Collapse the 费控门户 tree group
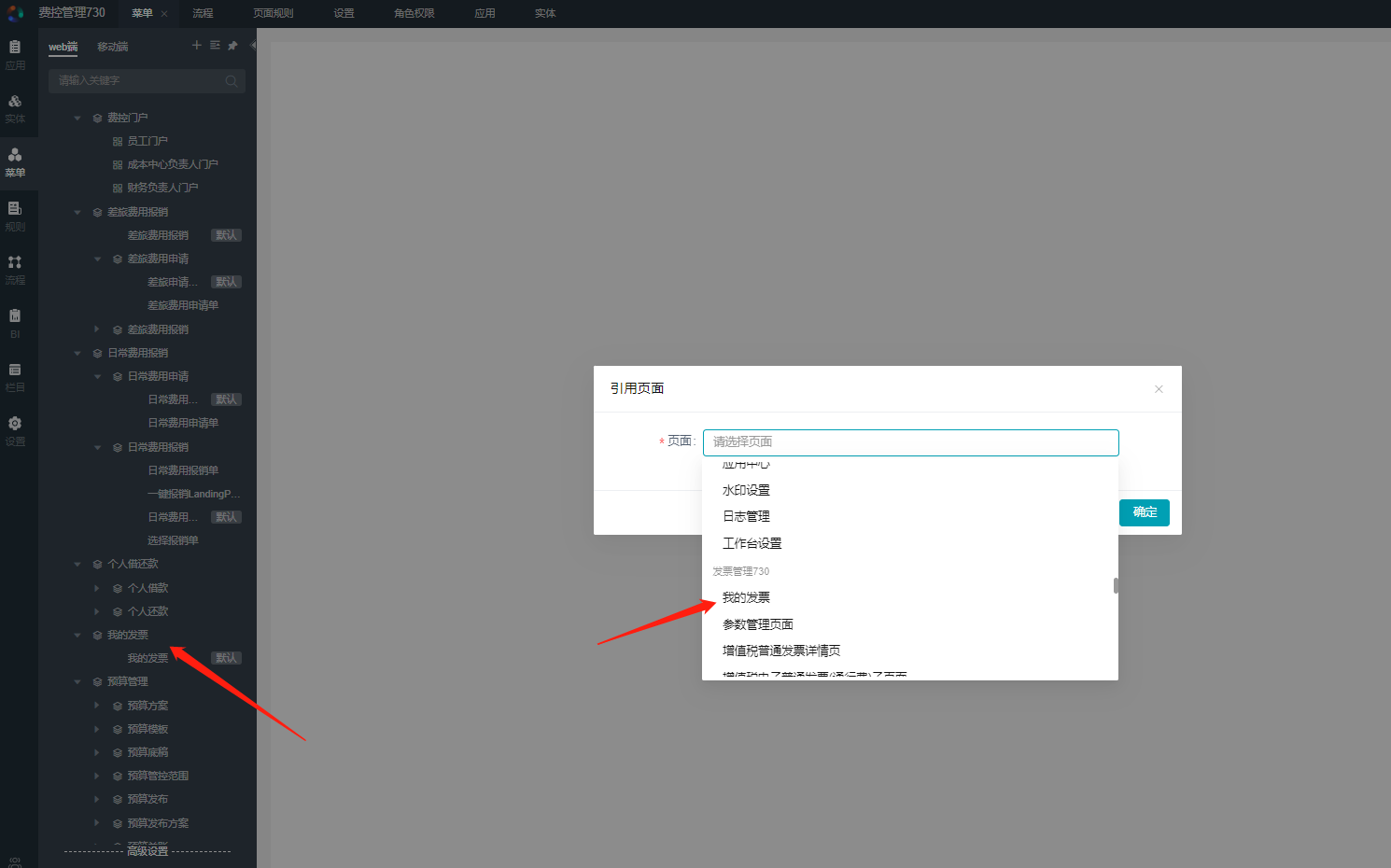1391x868 pixels. click(x=77, y=119)
